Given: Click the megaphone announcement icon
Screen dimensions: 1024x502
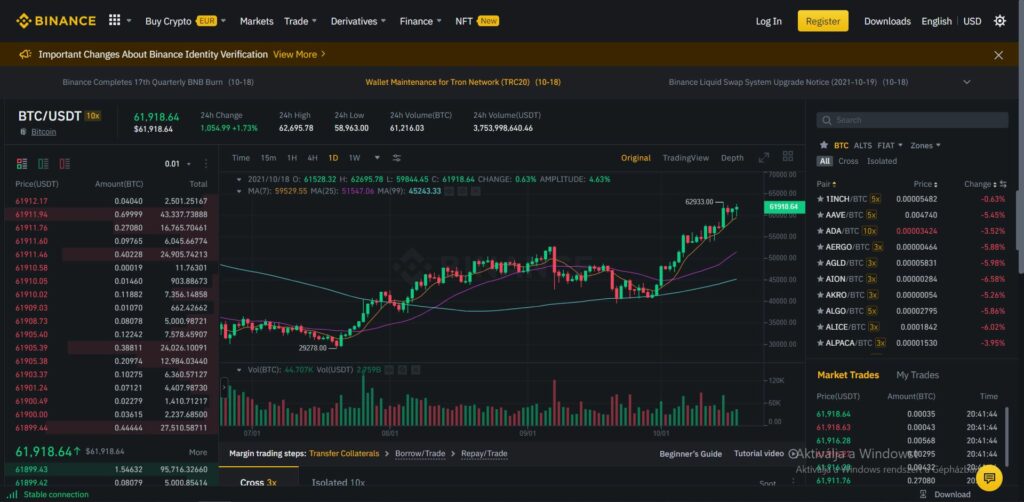Looking at the screenshot, I should pyautogui.click(x=25, y=54).
